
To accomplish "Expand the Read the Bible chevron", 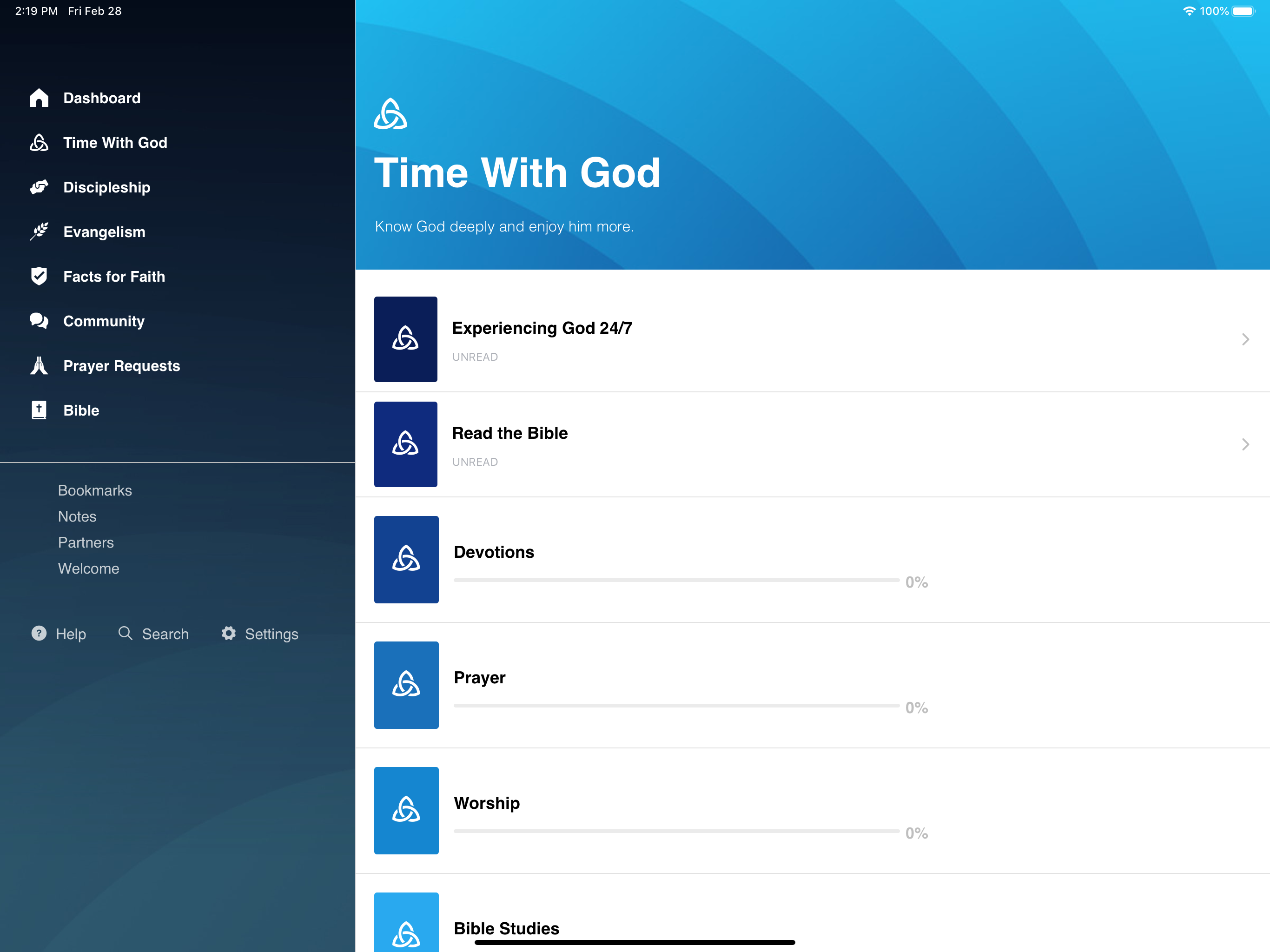I will 1245,444.
